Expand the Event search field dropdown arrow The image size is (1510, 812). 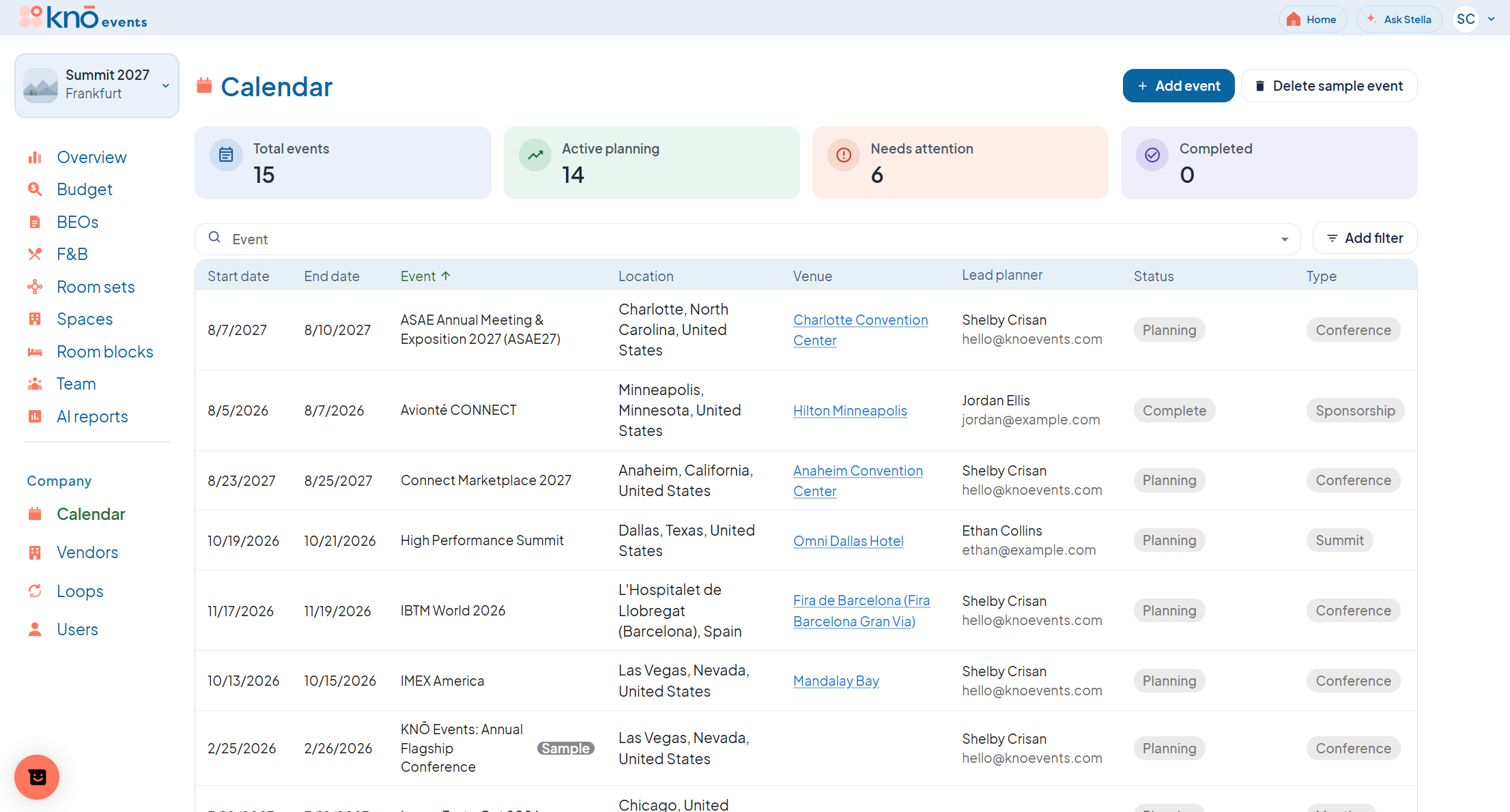click(x=1285, y=239)
